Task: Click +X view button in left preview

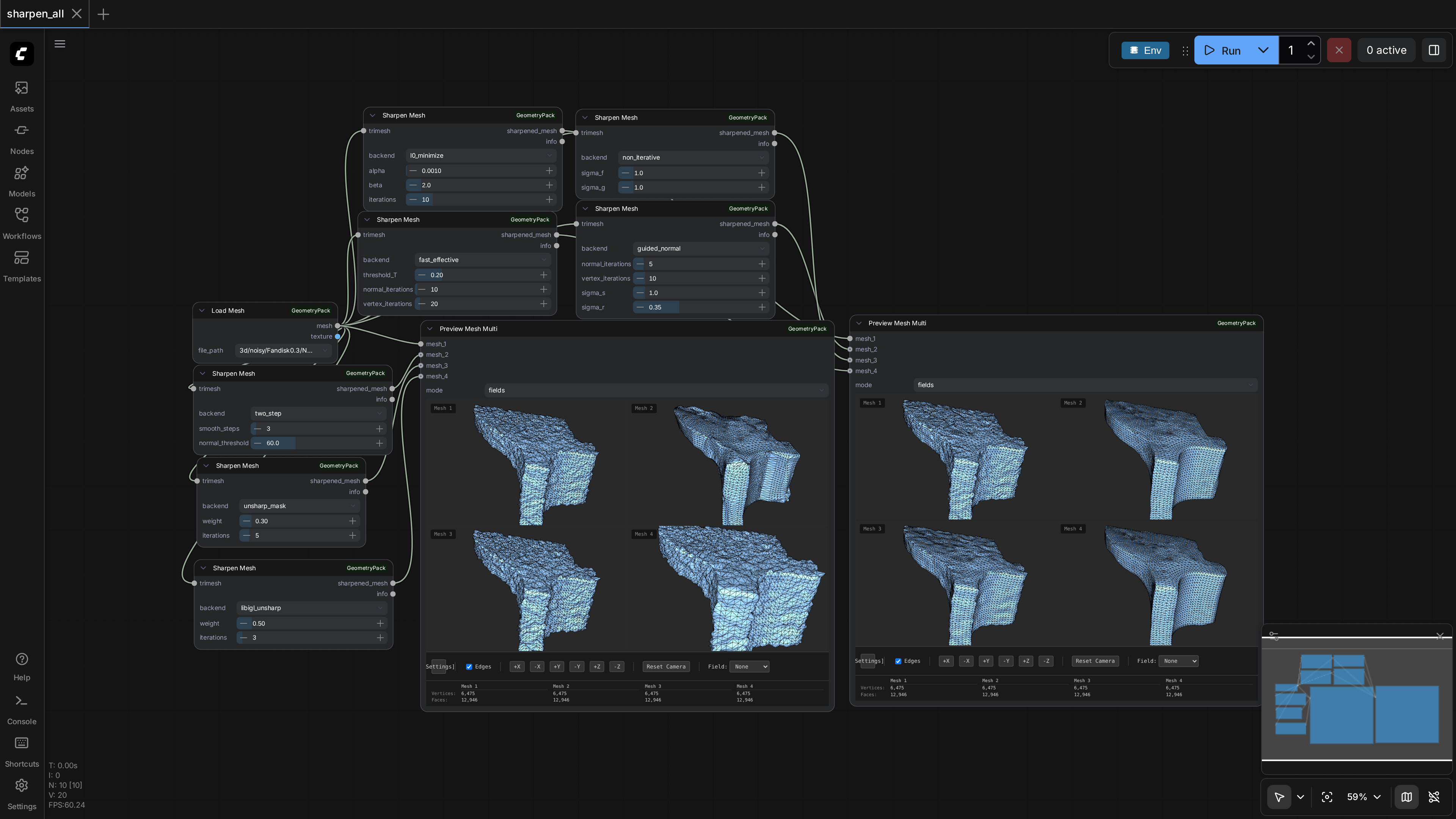Action: click(x=516, y=667)
